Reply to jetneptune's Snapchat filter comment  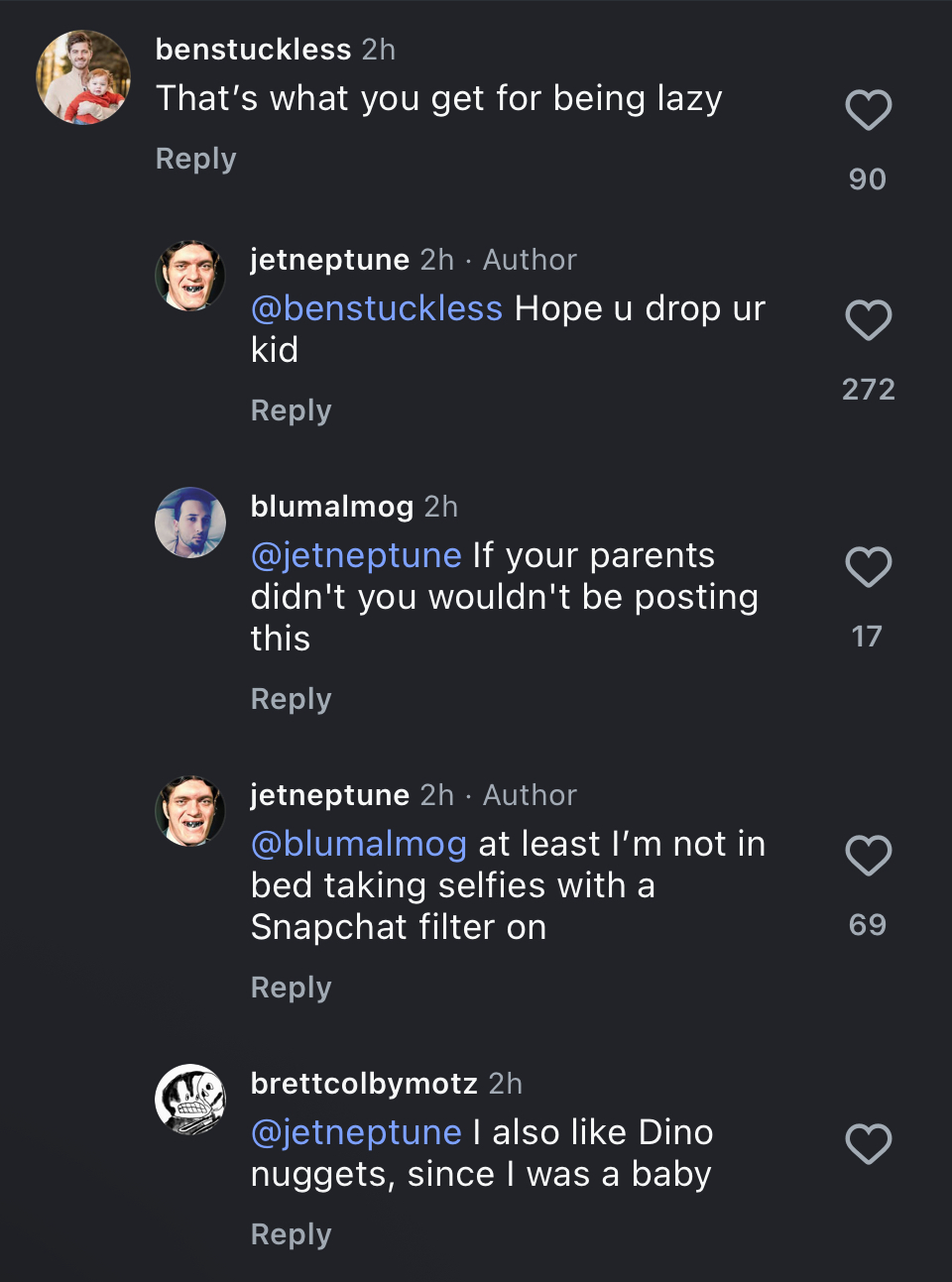pyautogui.click(x=291, y=988)
